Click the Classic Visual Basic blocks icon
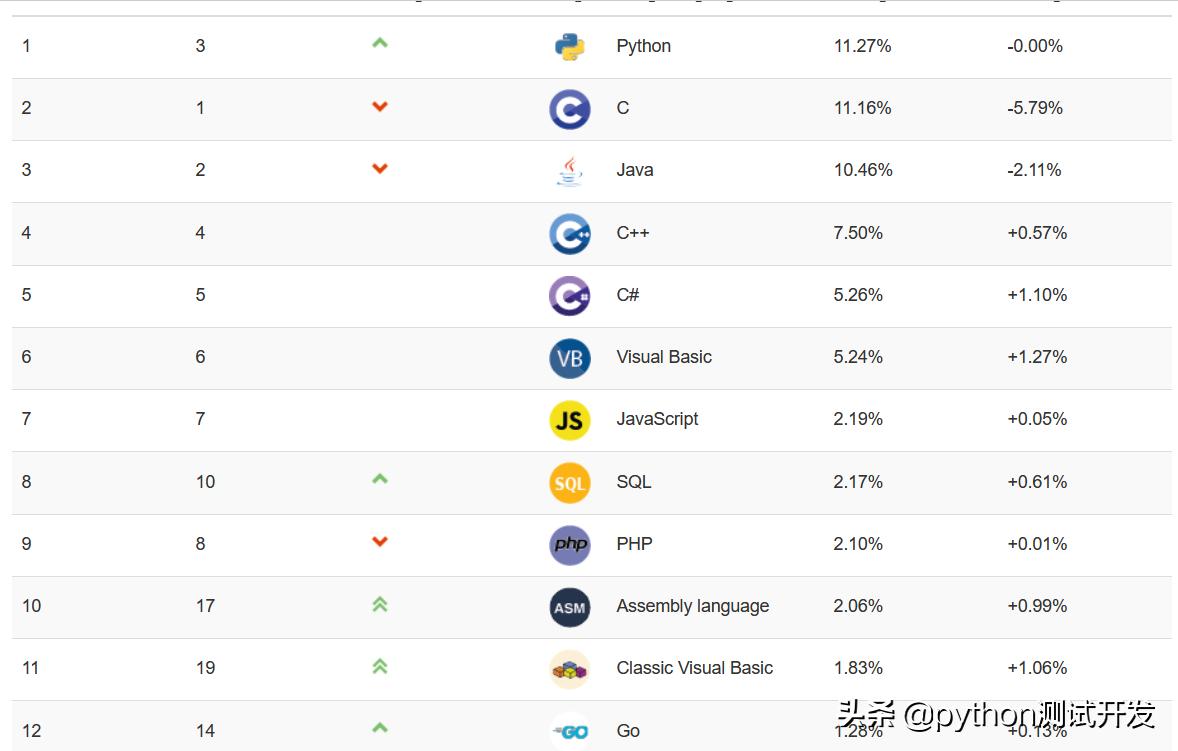Image resolution: width=1178 pixels, height=751 pixels. point(569,669)
